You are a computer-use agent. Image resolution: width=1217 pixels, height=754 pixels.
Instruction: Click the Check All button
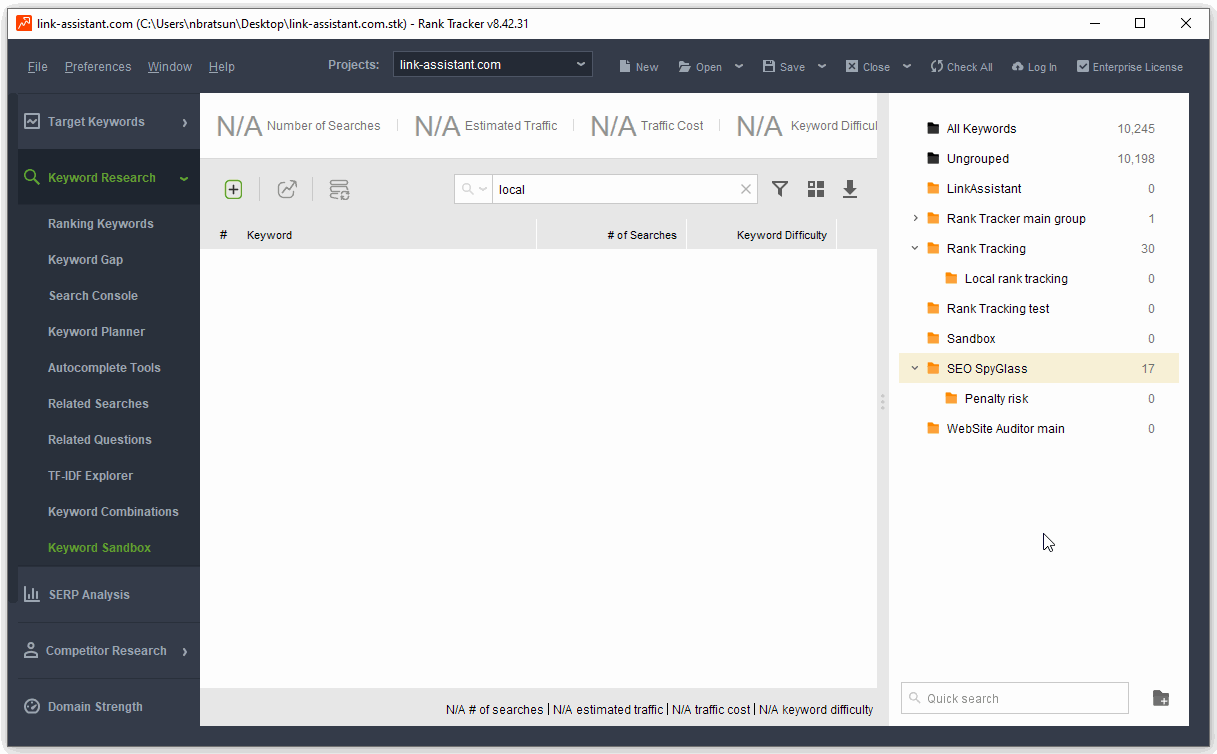coord(961,67)
